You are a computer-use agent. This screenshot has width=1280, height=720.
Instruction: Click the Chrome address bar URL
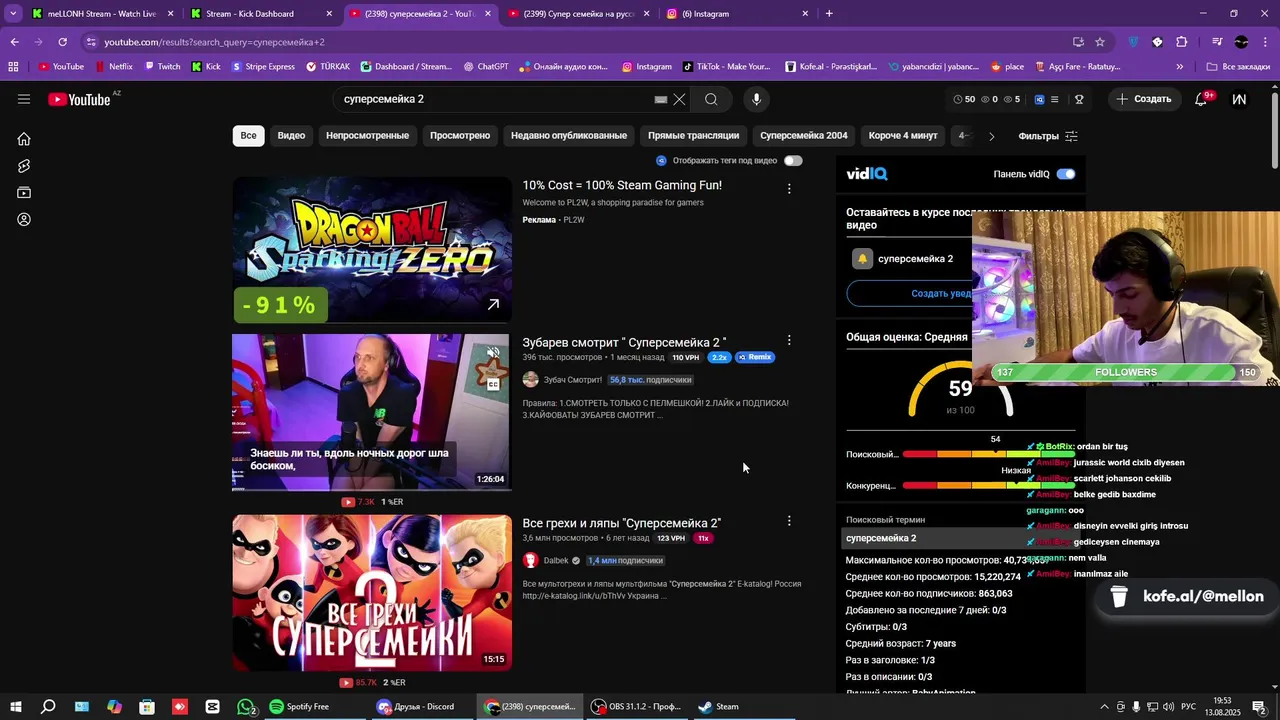[x=214, y=42]
